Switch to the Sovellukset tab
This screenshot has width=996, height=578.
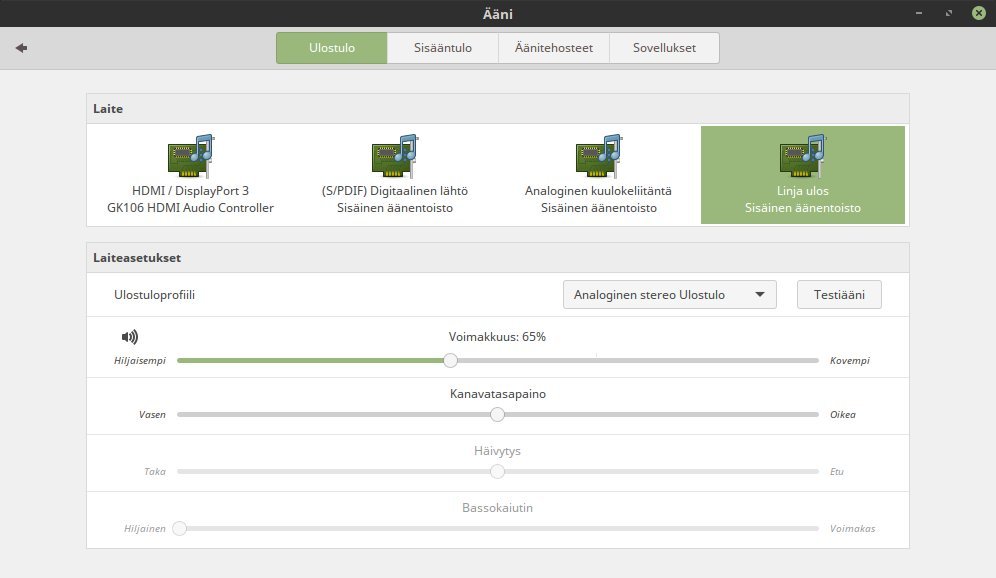[x=663, y=48]
